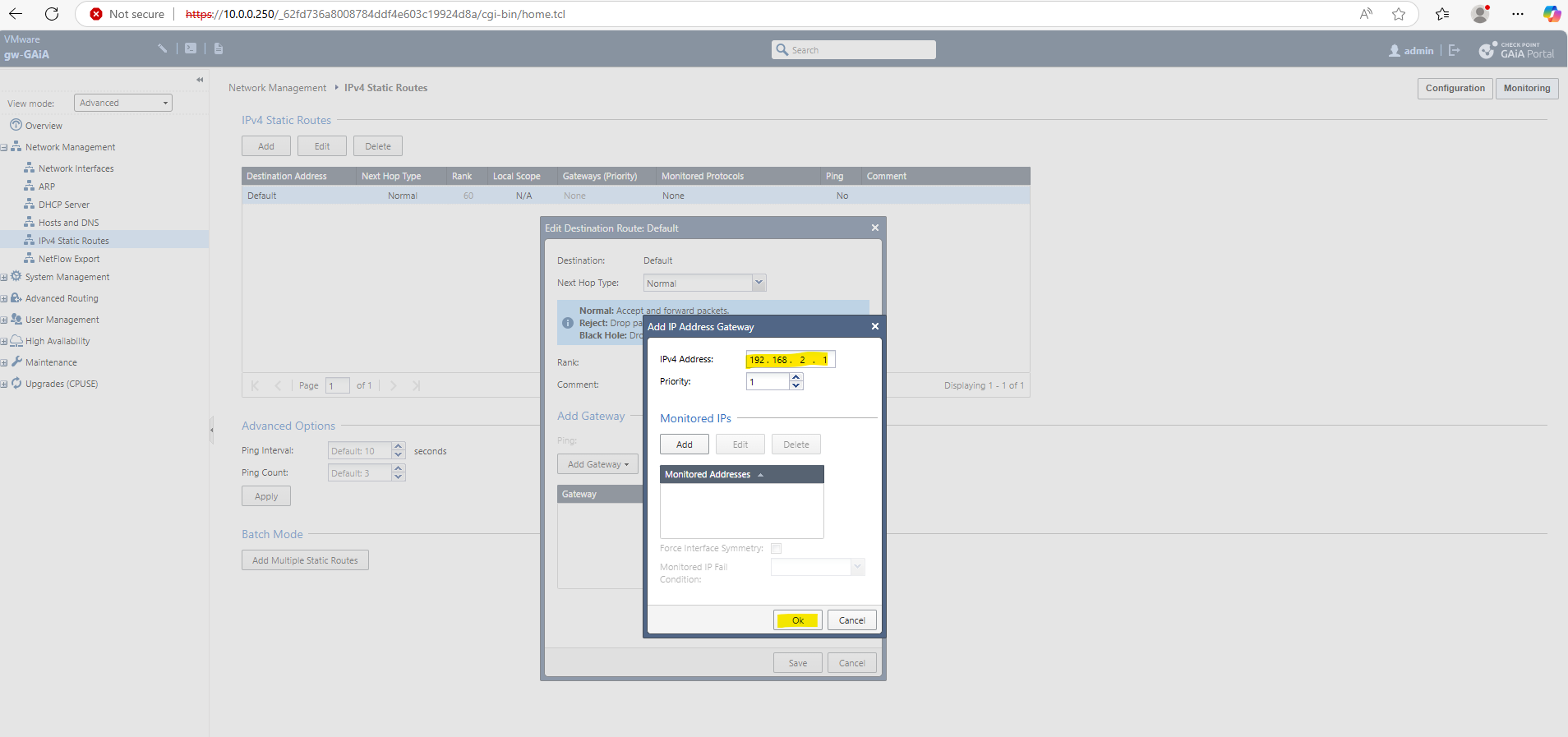Open the Next Hop Type dropdown

(759, 283)
